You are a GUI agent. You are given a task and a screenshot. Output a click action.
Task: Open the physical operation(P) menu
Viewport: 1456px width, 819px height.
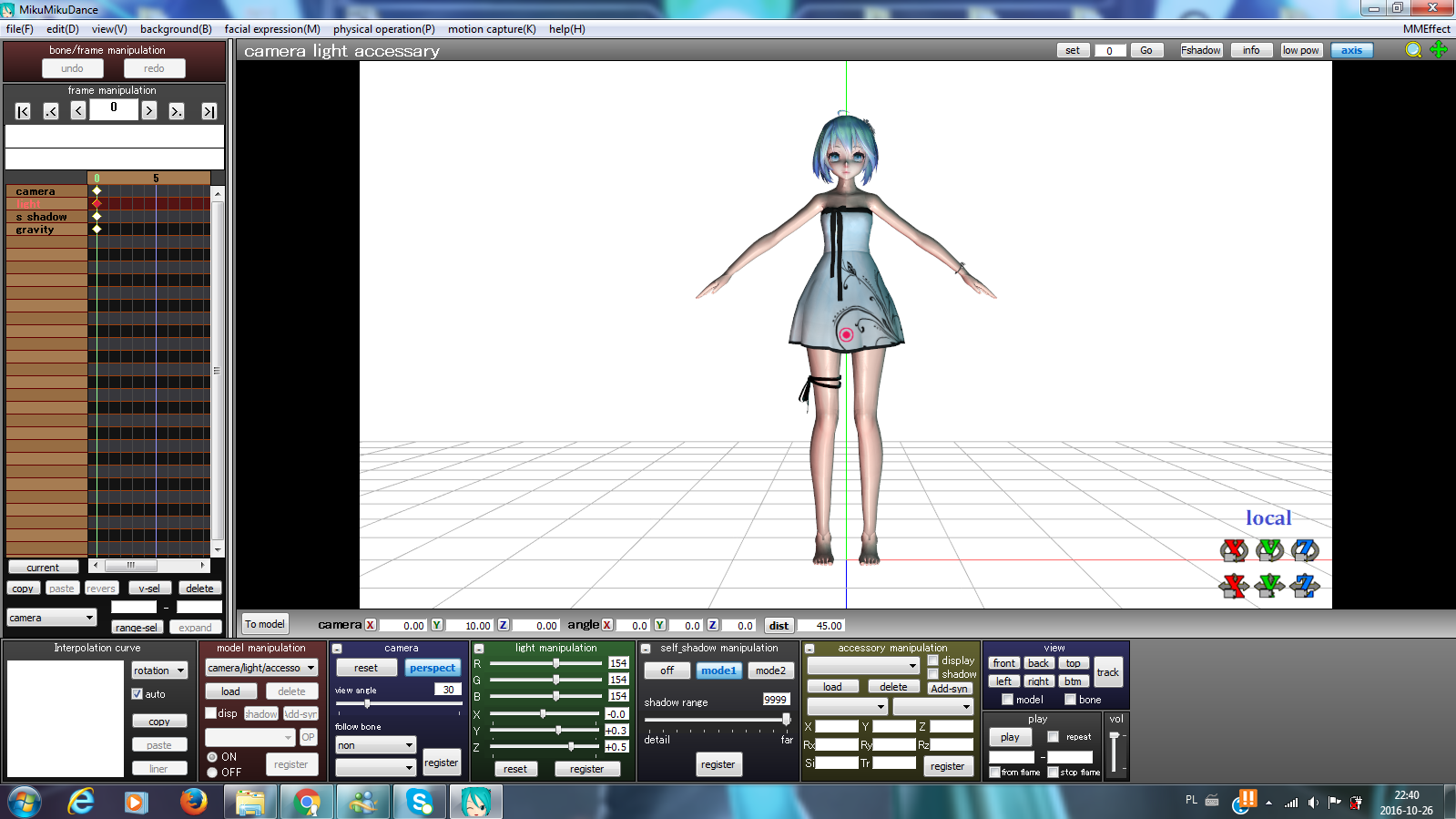click(x=384, y=29)
